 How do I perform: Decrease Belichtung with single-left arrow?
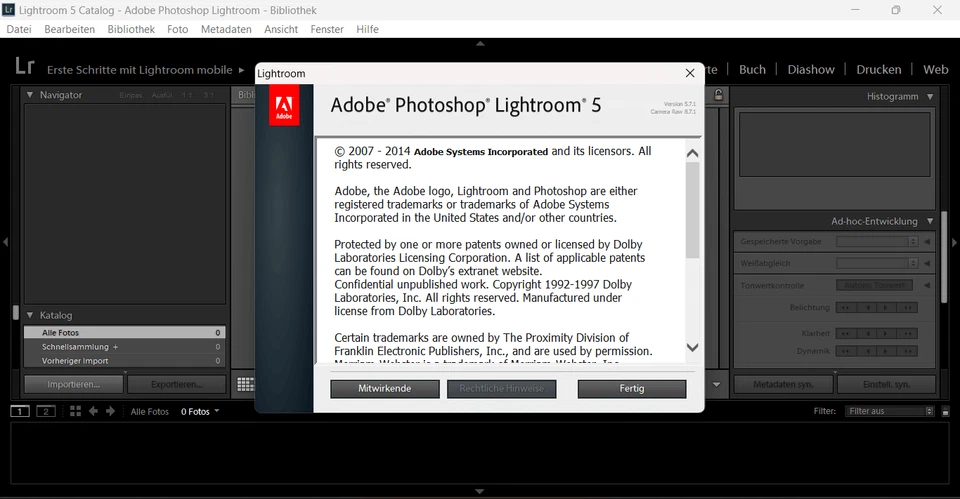coord(867,307)
